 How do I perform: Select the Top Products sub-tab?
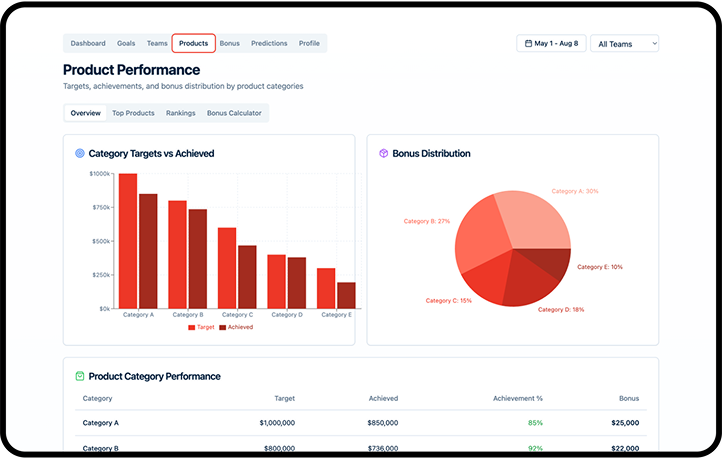pyautogui.click(x=133, y=113)
